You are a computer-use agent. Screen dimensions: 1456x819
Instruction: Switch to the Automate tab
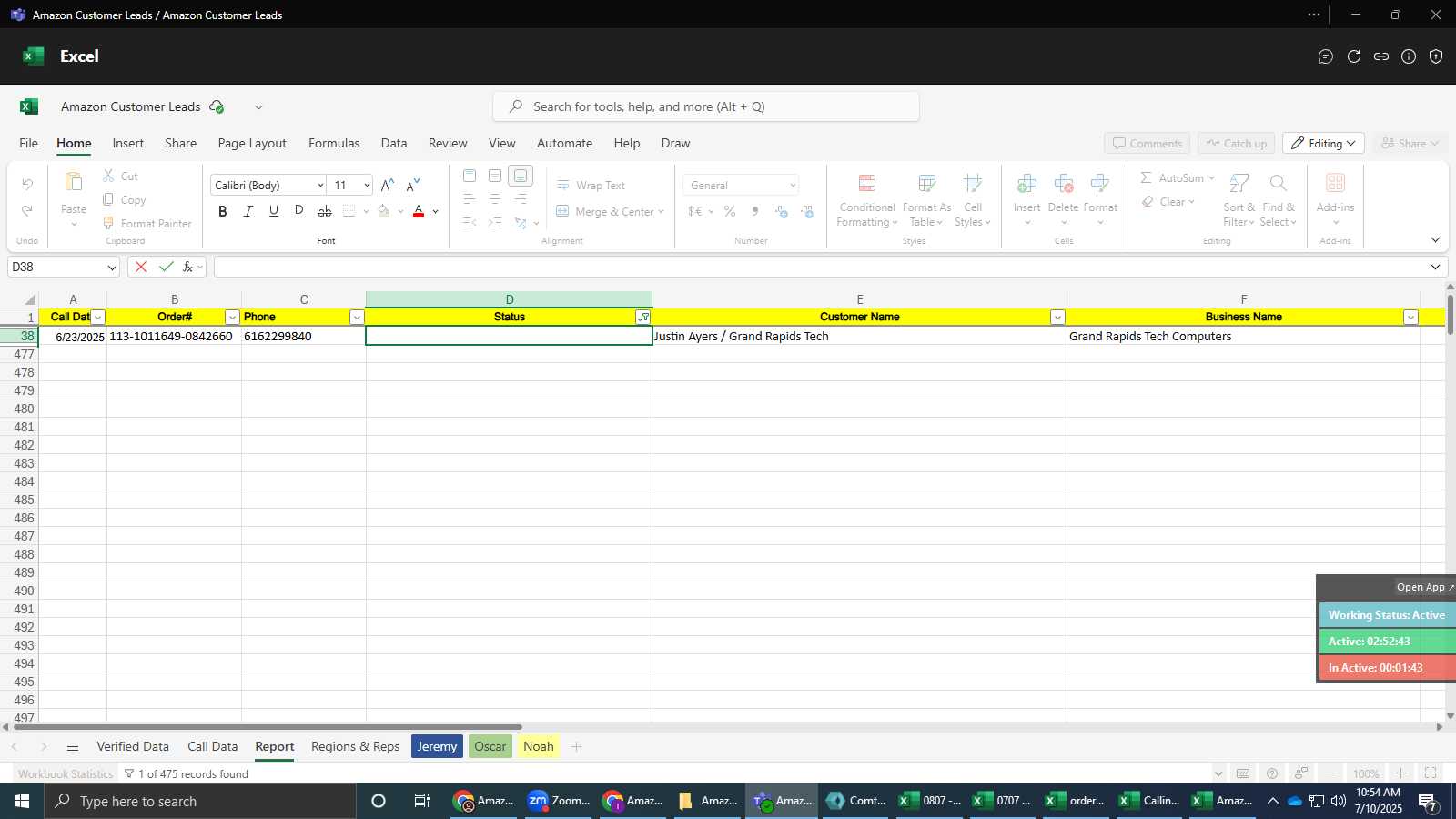pos(564,143)
